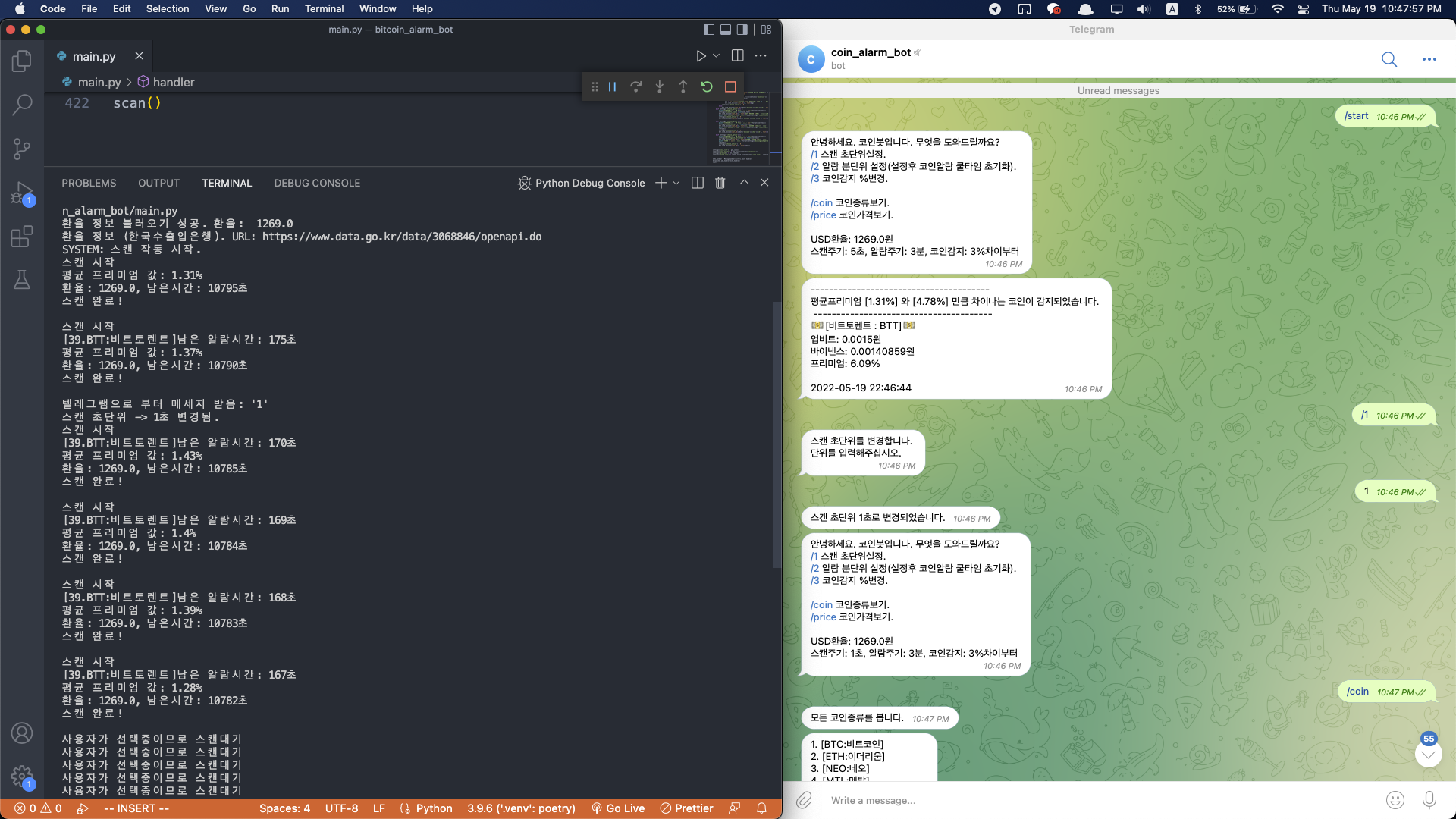The image size is (1456, 819).
Task: Open the Accounts menu in activity bar
Action: [x=22, y=733]
